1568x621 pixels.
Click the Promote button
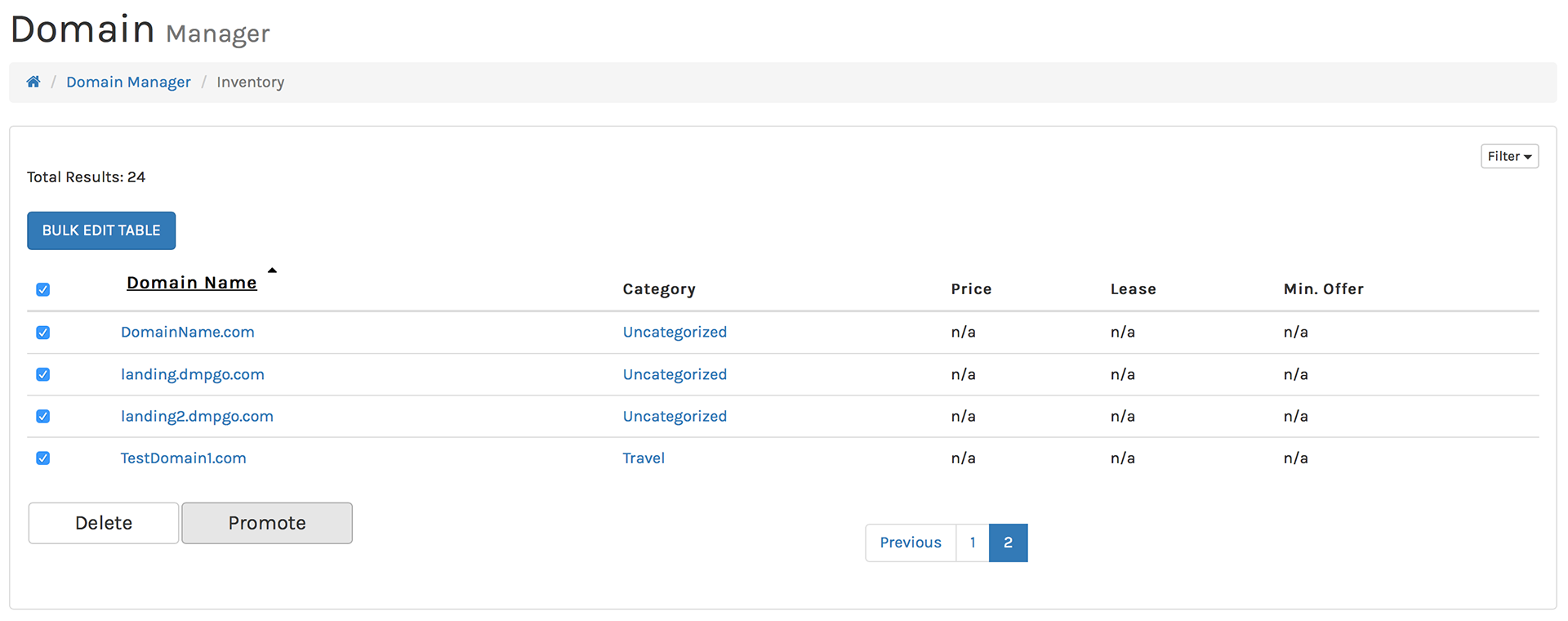(267, 523)
